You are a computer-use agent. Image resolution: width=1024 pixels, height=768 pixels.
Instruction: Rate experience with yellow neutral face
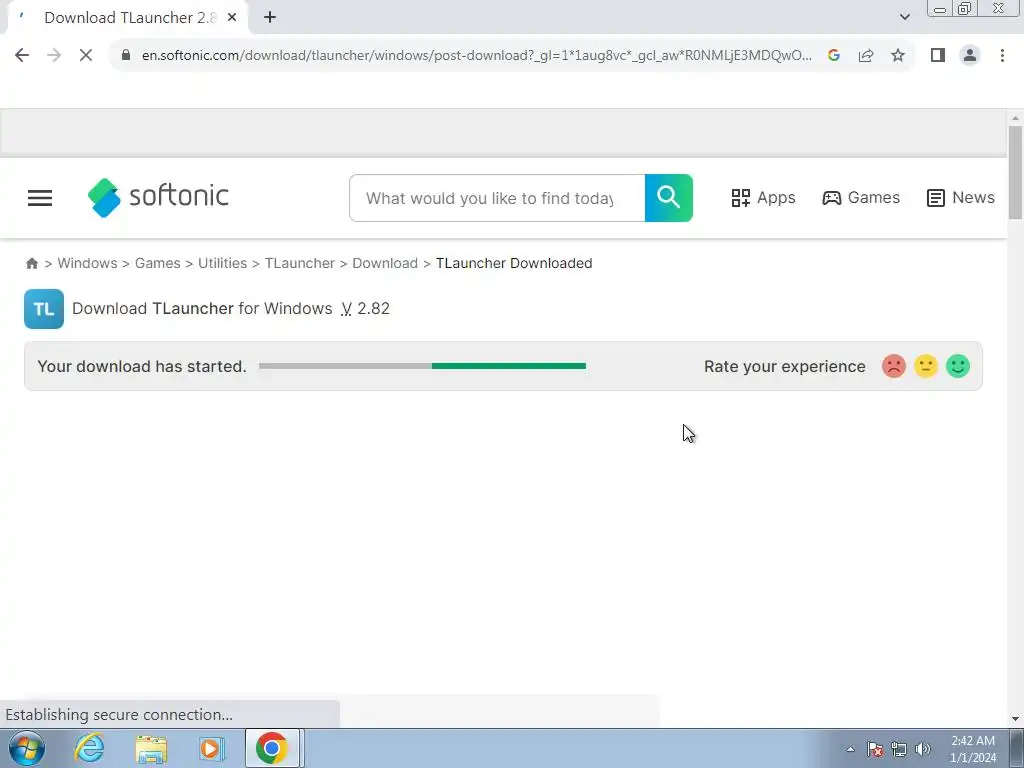coord(925,366)
